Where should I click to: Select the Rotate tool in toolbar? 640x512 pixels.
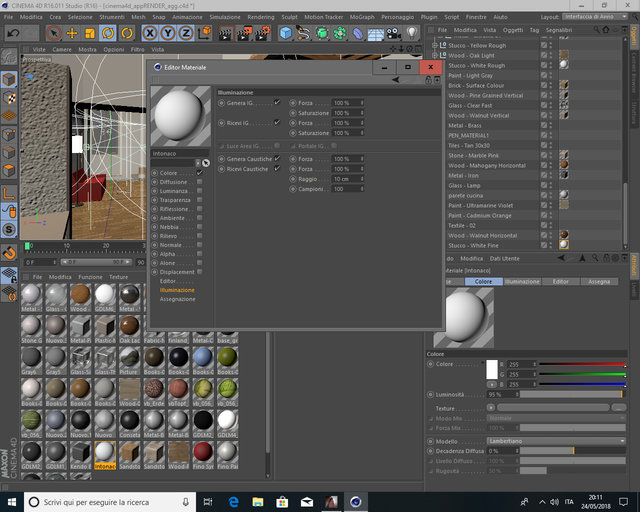point(108,33)
